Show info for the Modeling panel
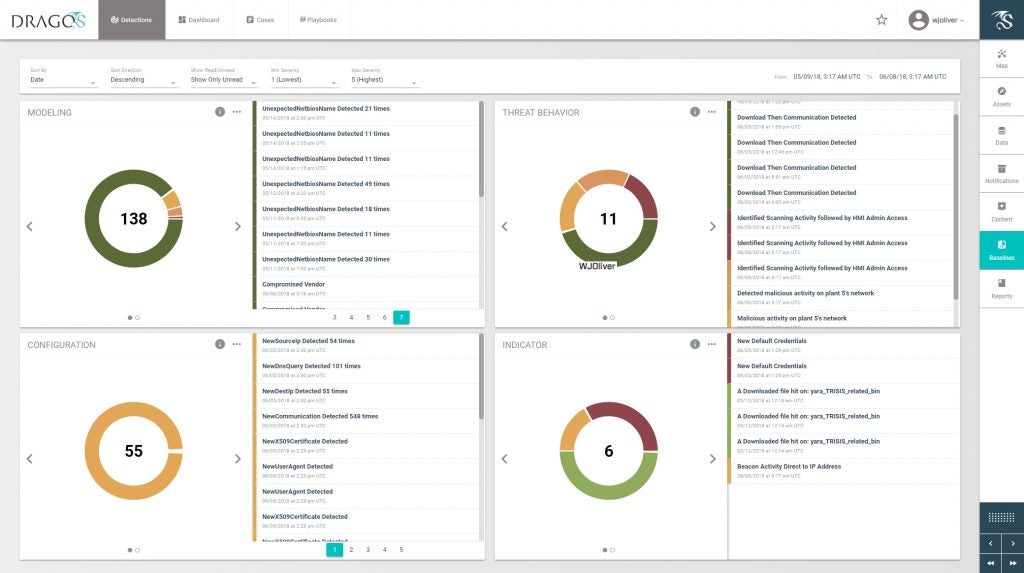The width and height of the screenshot is (1024, 573). [x=220, y=112]
